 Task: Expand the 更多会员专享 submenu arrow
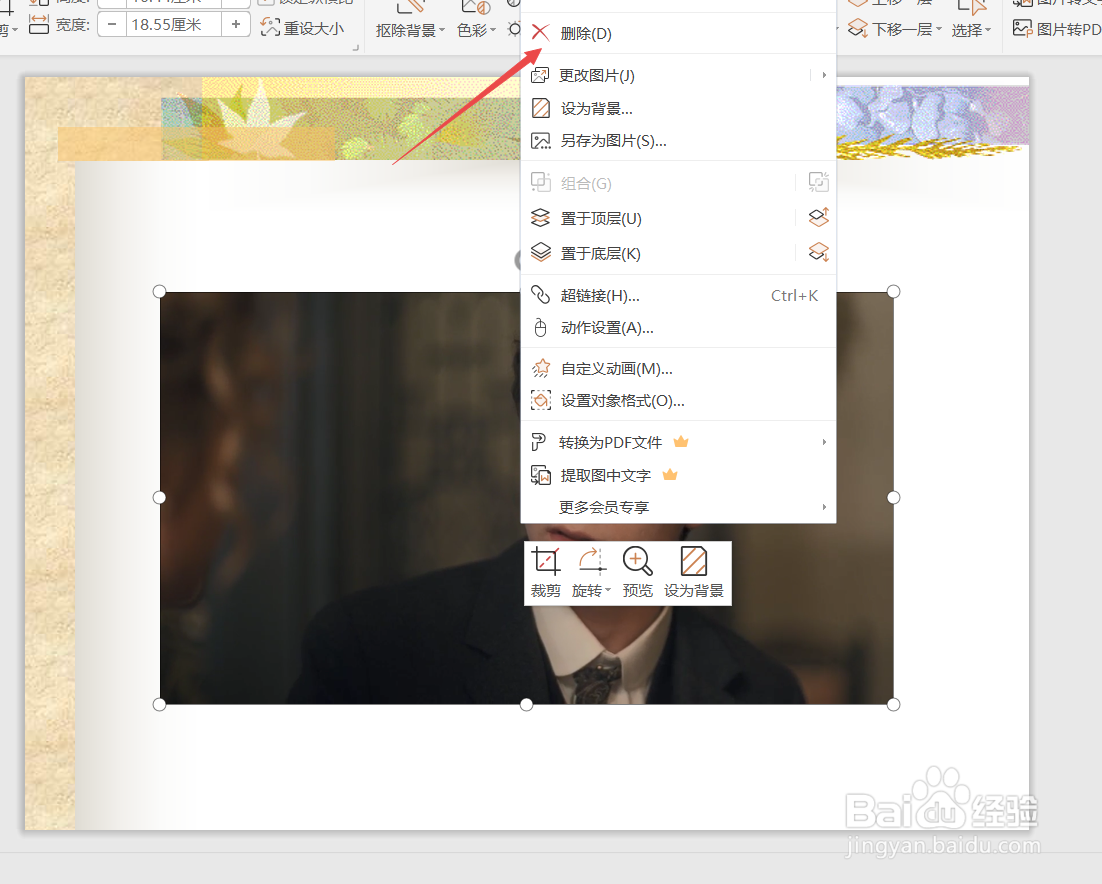point(824,507)
